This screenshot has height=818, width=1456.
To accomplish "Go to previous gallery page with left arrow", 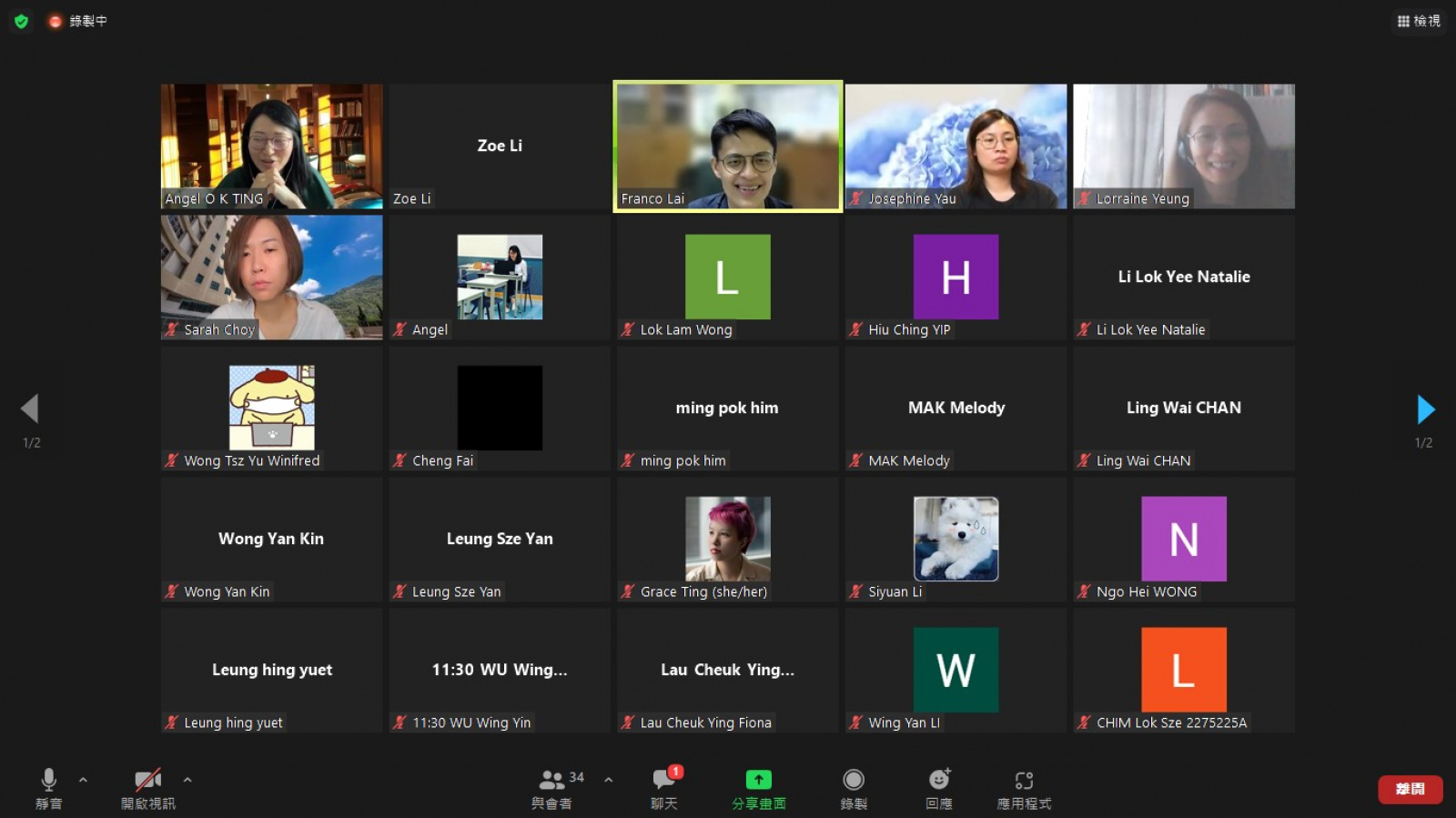I will click(x=30, y=409).
